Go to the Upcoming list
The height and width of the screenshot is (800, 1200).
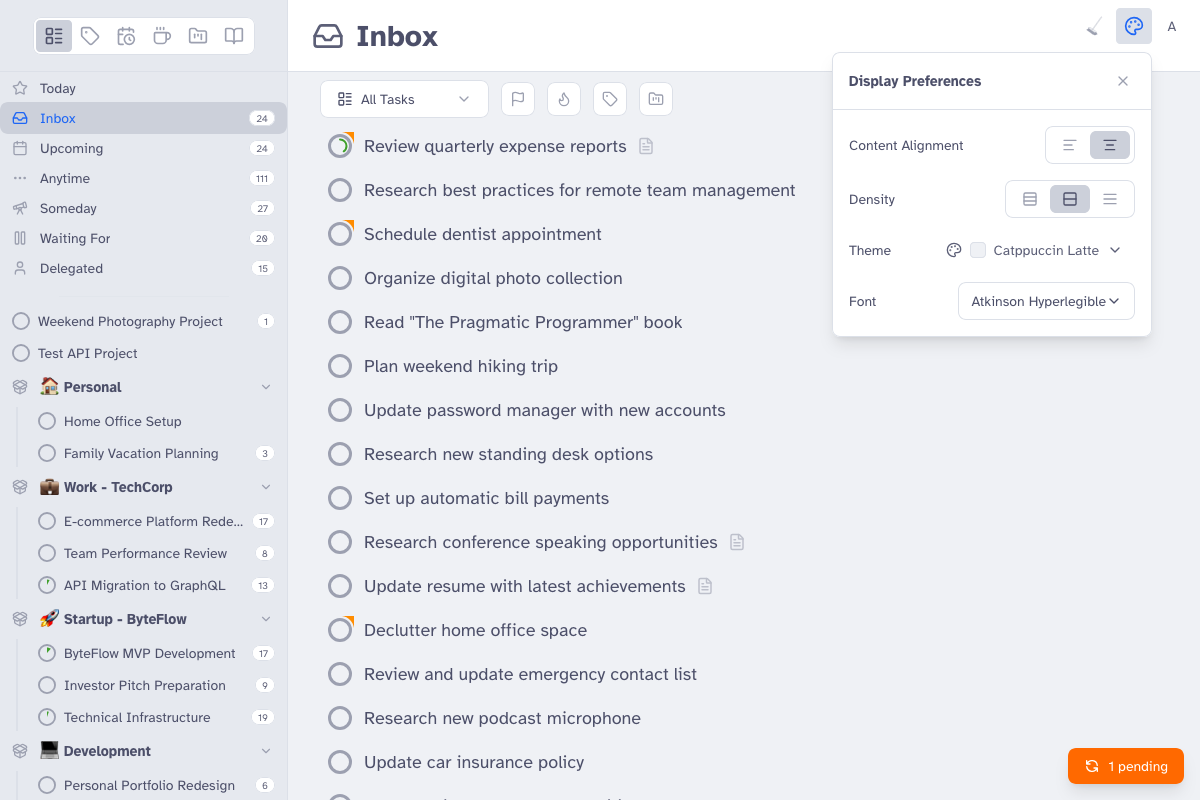[71, 148]
